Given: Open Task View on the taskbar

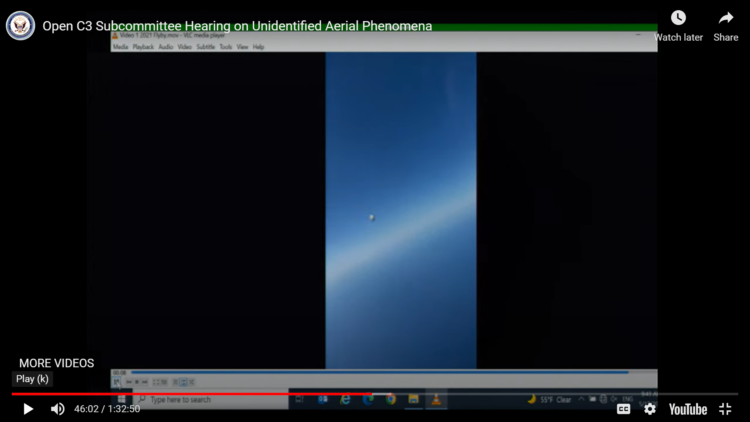Looking at the screenshot, I should [x=299, y=400].
